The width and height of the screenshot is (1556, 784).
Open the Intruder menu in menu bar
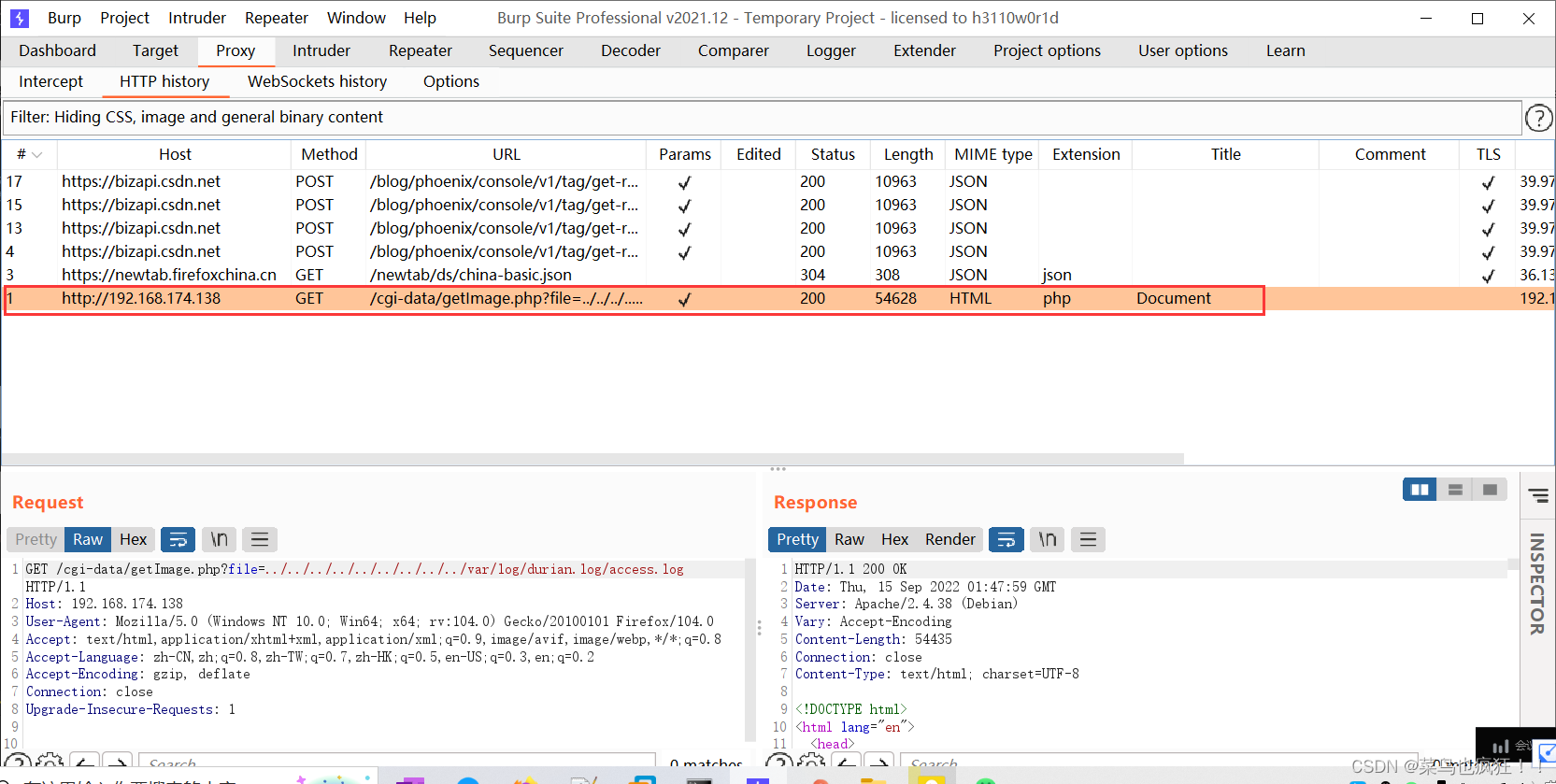197,18
